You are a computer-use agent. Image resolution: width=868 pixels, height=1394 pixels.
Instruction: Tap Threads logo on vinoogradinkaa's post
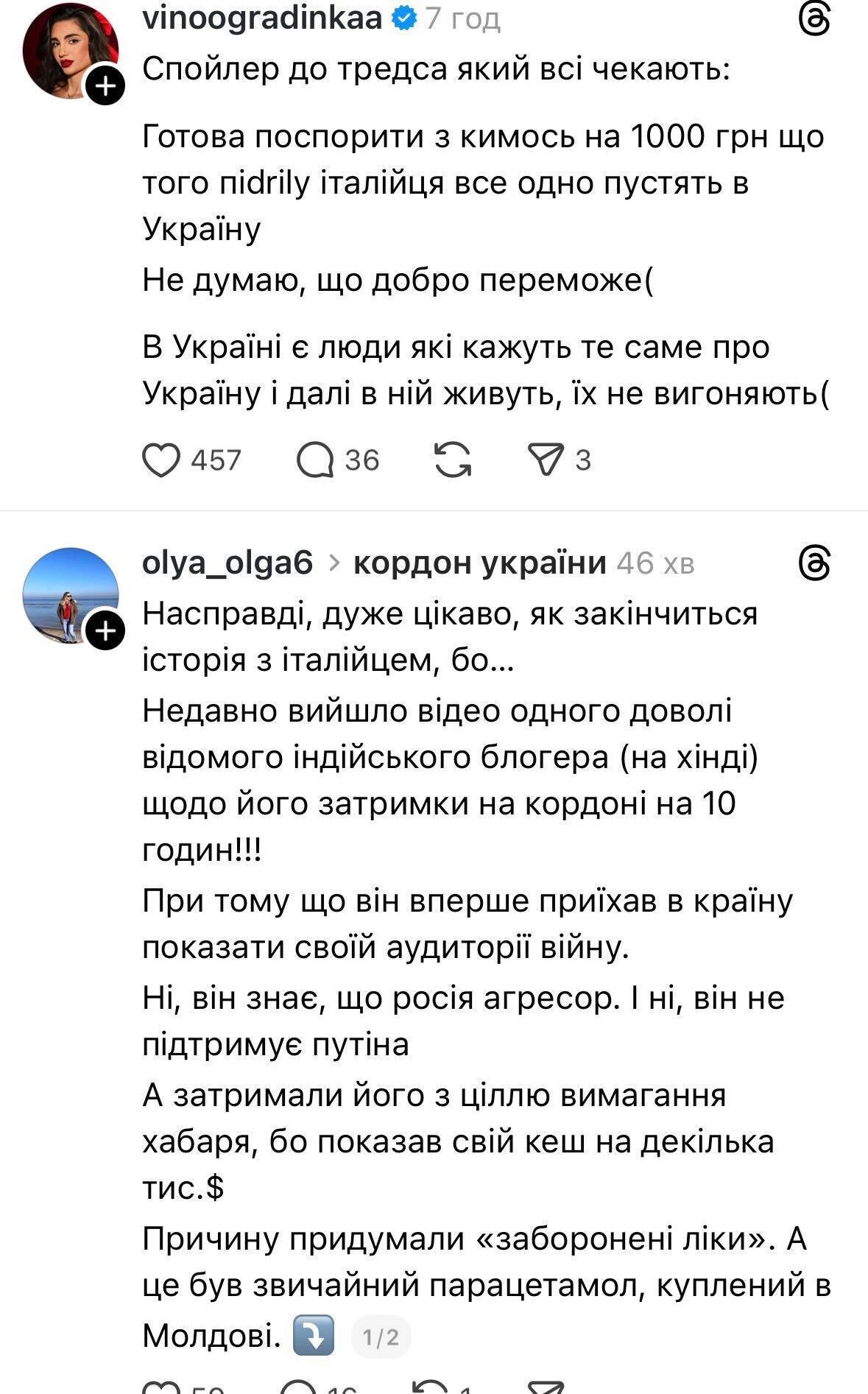[815, 19]
